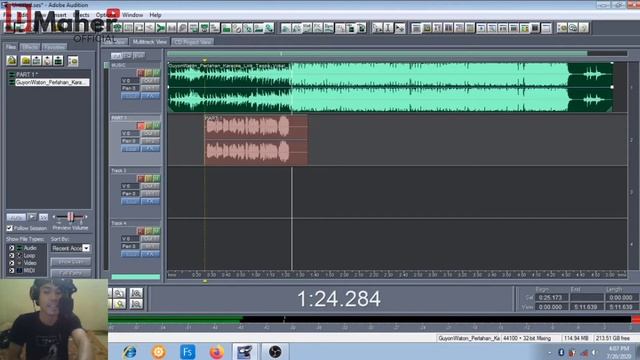Mute the PART 1 track
Viewport: 640px width, 360px height.
pyautogui.click(x=156, y=126)
